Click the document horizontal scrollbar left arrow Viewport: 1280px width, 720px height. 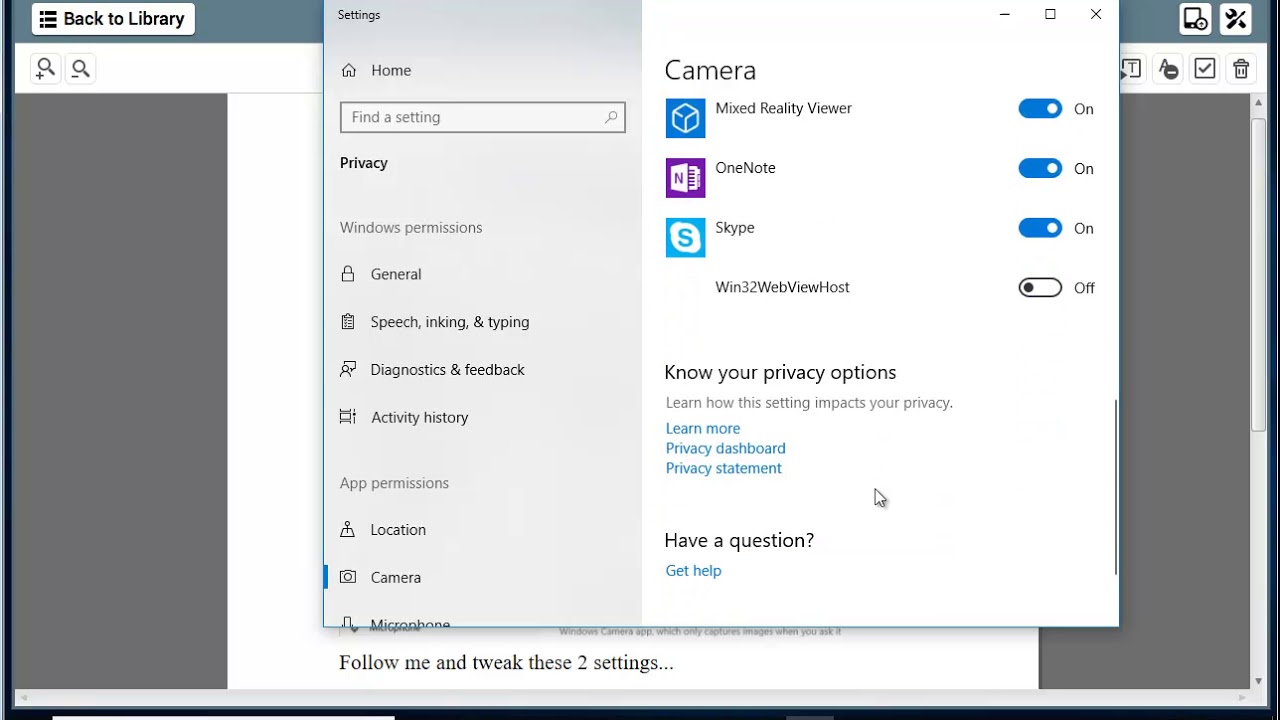coord(23,697)
